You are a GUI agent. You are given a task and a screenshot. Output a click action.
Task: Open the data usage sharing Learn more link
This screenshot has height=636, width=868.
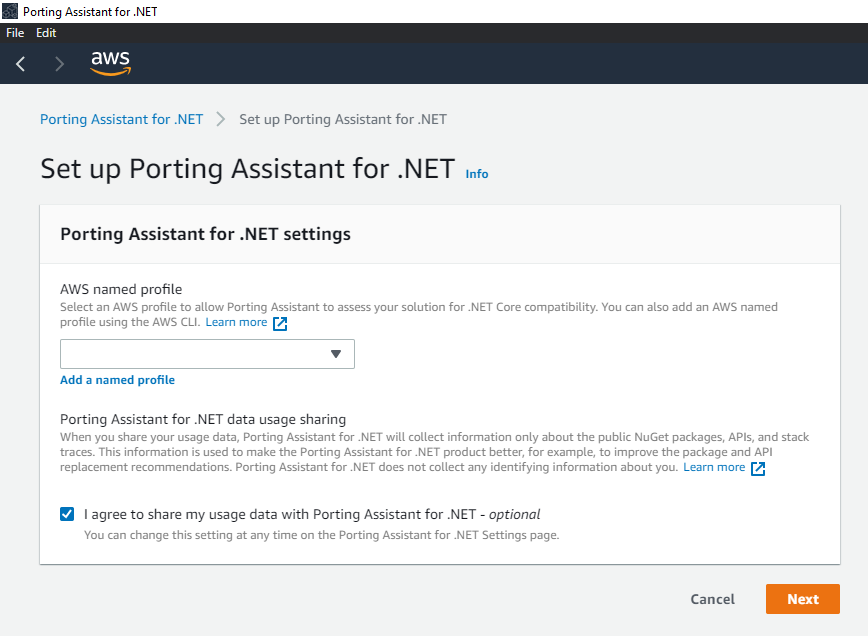click(713, 467)
